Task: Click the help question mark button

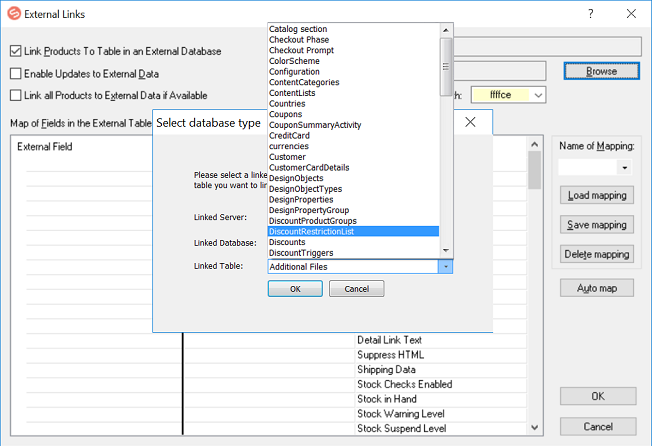Action: [590, 13]
